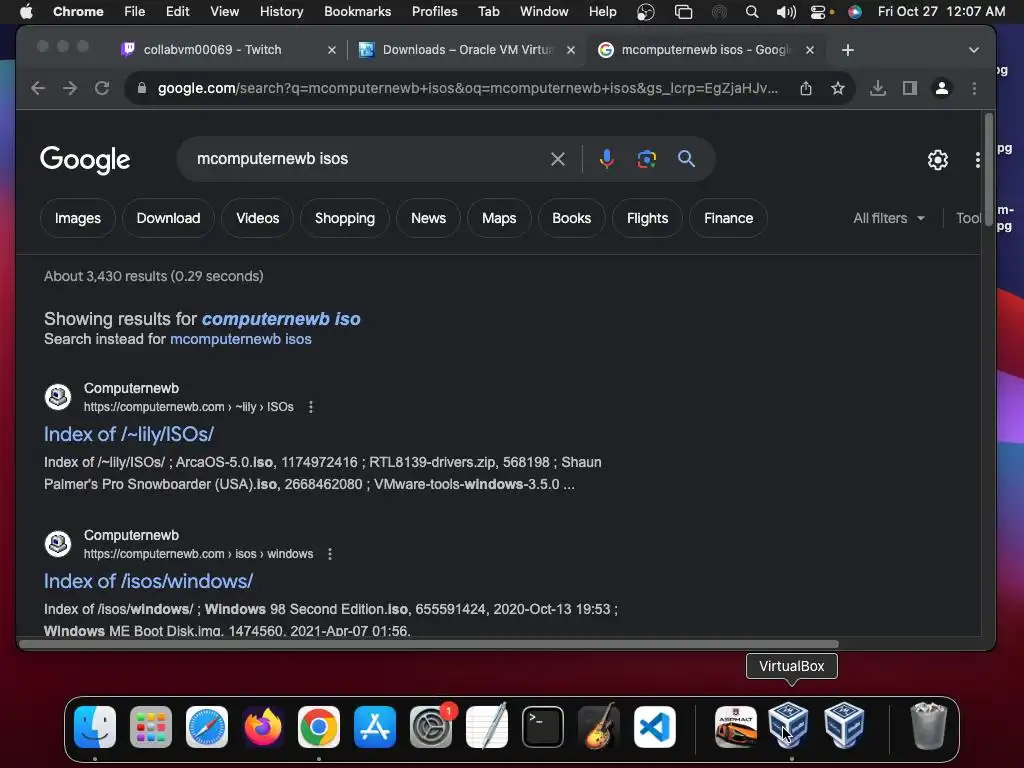Screen dimensions: 1024x768
Task: Open the 'Index of /~lily/ISOs/' result
Action: point(129,434)
